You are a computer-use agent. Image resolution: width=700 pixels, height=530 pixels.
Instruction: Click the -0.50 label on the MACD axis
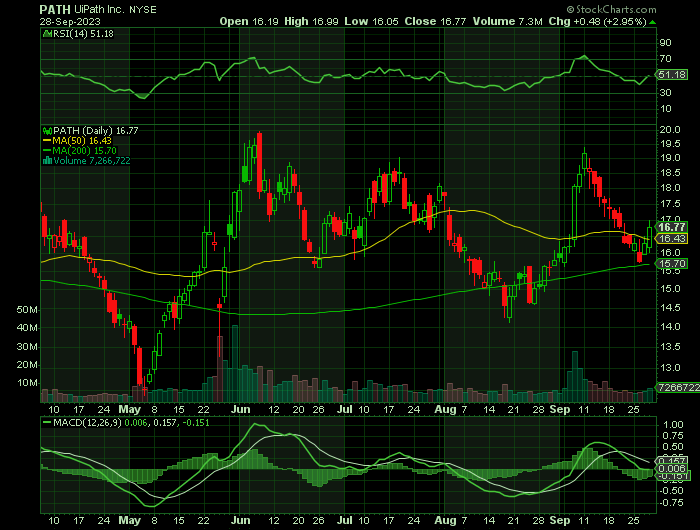[x=671, y=490]
